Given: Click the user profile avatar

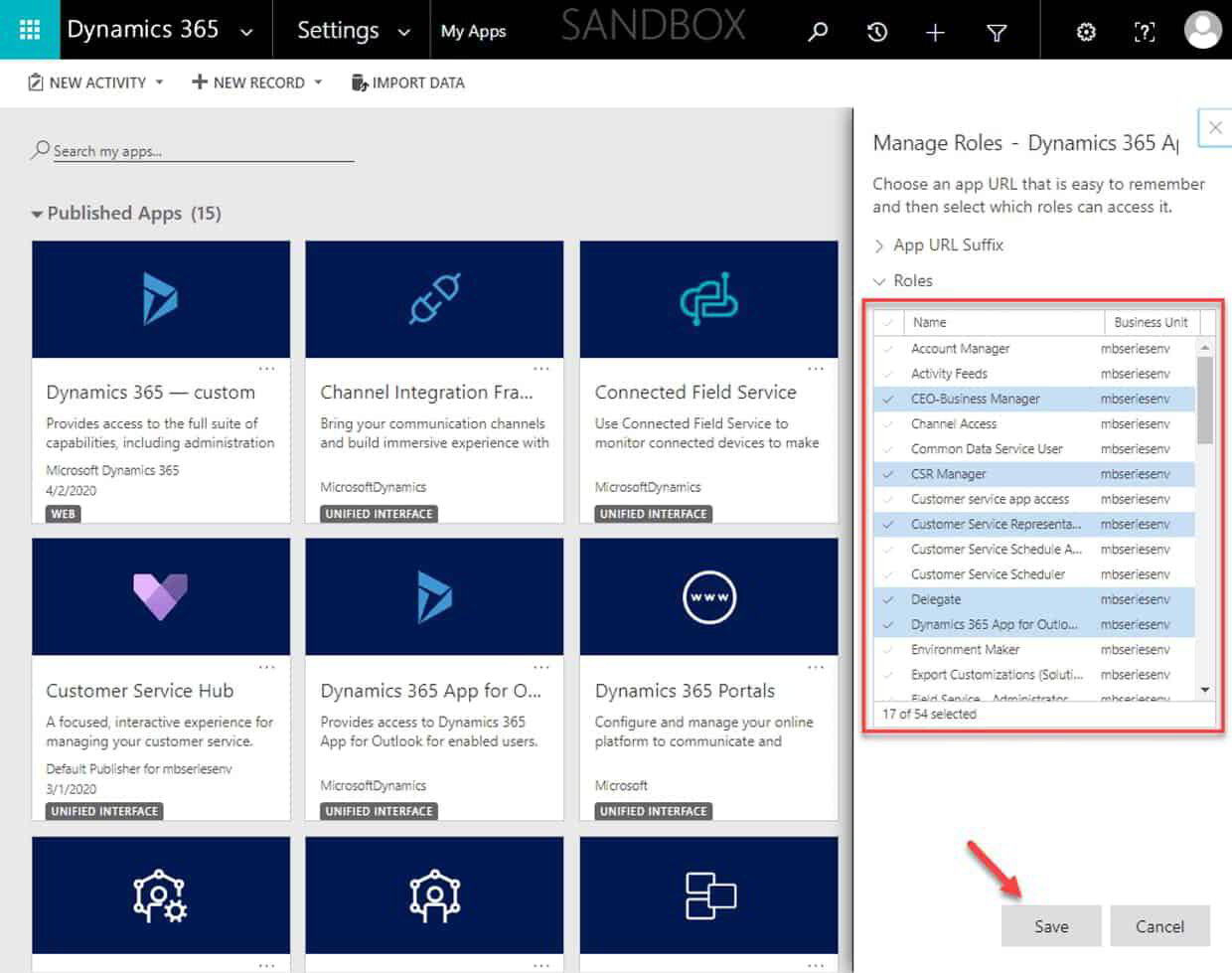Looking at the screenshot, I should pos(1202,30).
